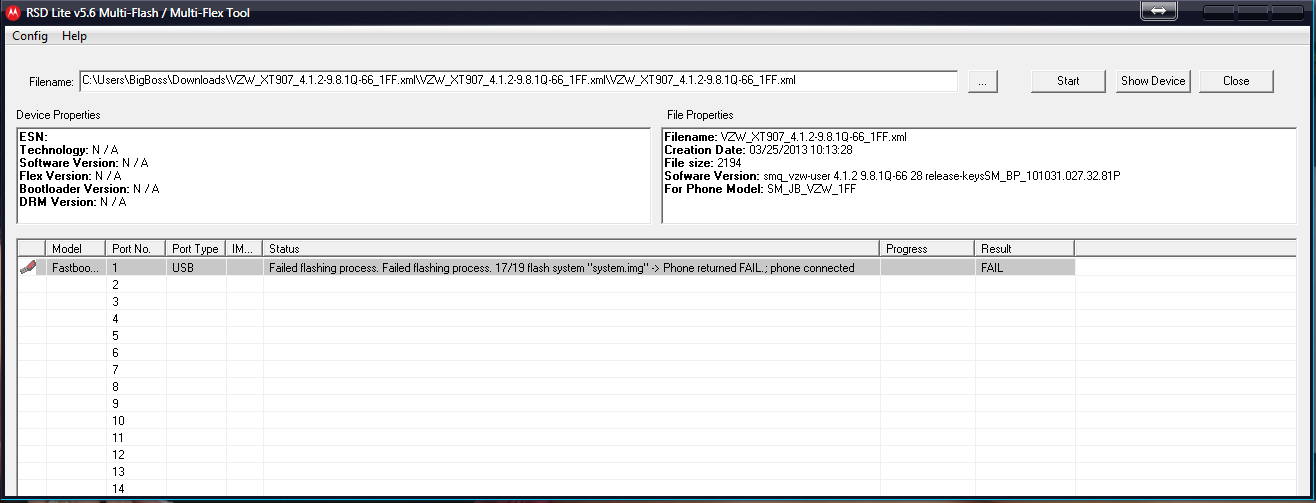This screenshot has height=503, width=1316.
Task: Click the USB port type cell
Action: pyautogui.click(x=196, y=268)
